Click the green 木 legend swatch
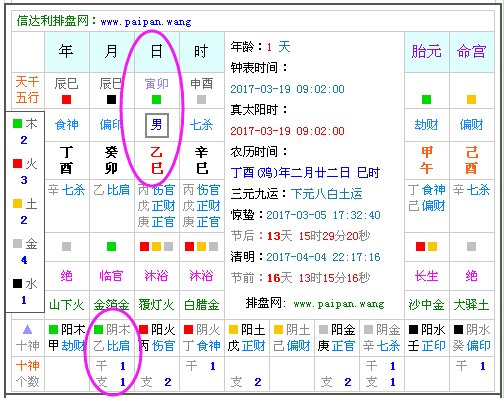This screenshot has height=398, width=504. pos(17,123)
